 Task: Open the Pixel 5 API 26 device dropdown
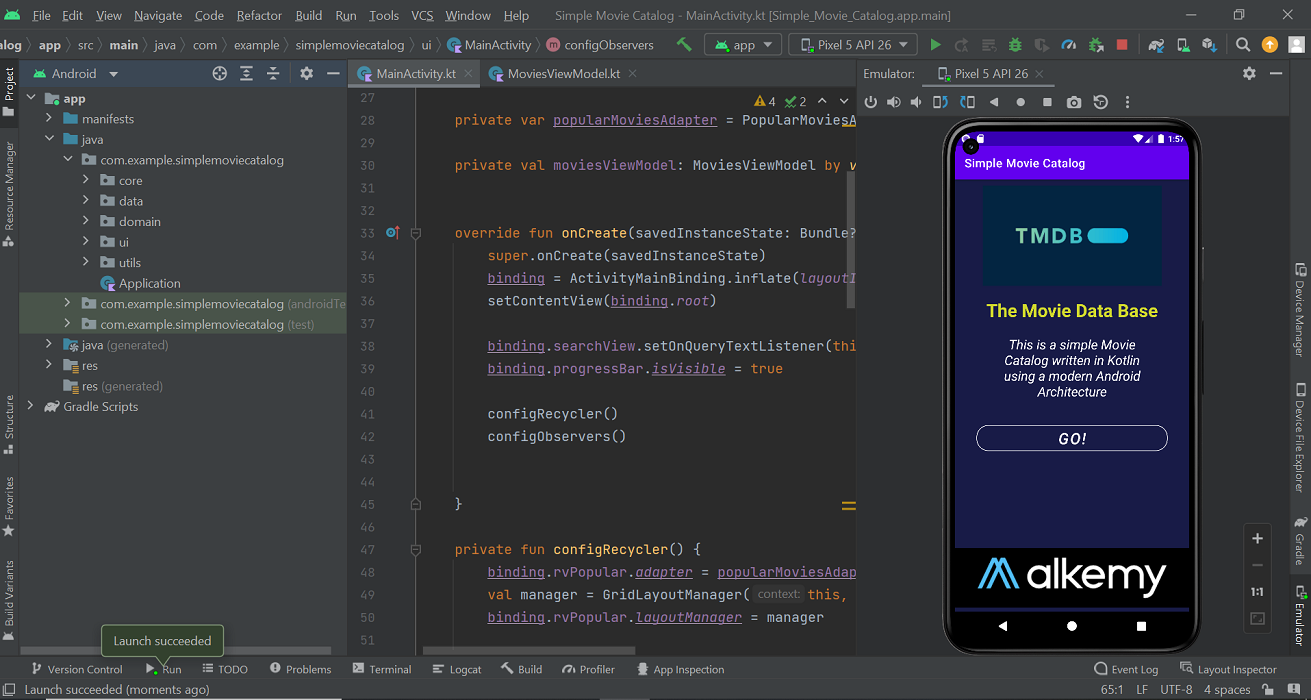coord(852,45)
